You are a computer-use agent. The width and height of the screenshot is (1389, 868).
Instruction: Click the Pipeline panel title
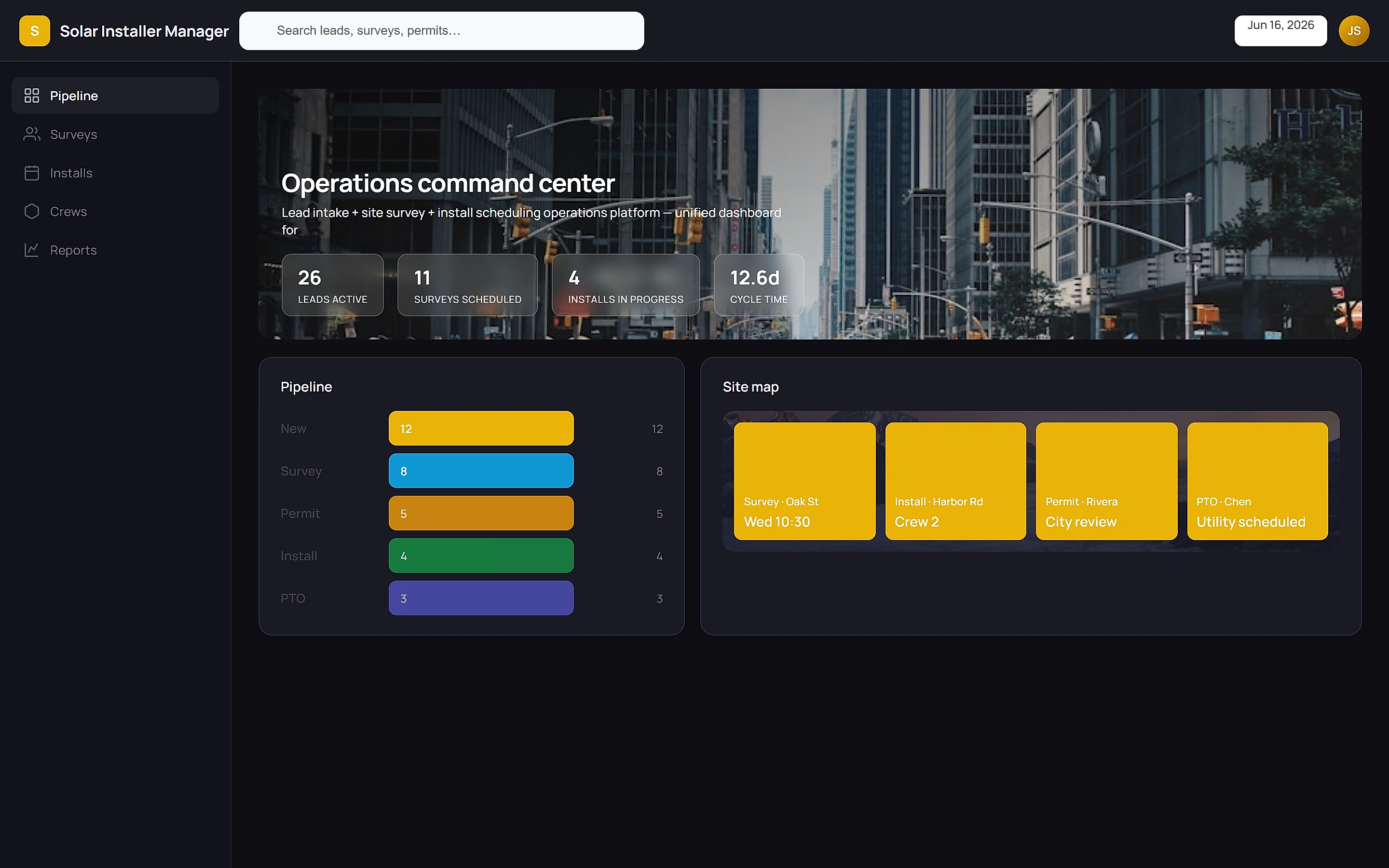[x=307, y=387]
